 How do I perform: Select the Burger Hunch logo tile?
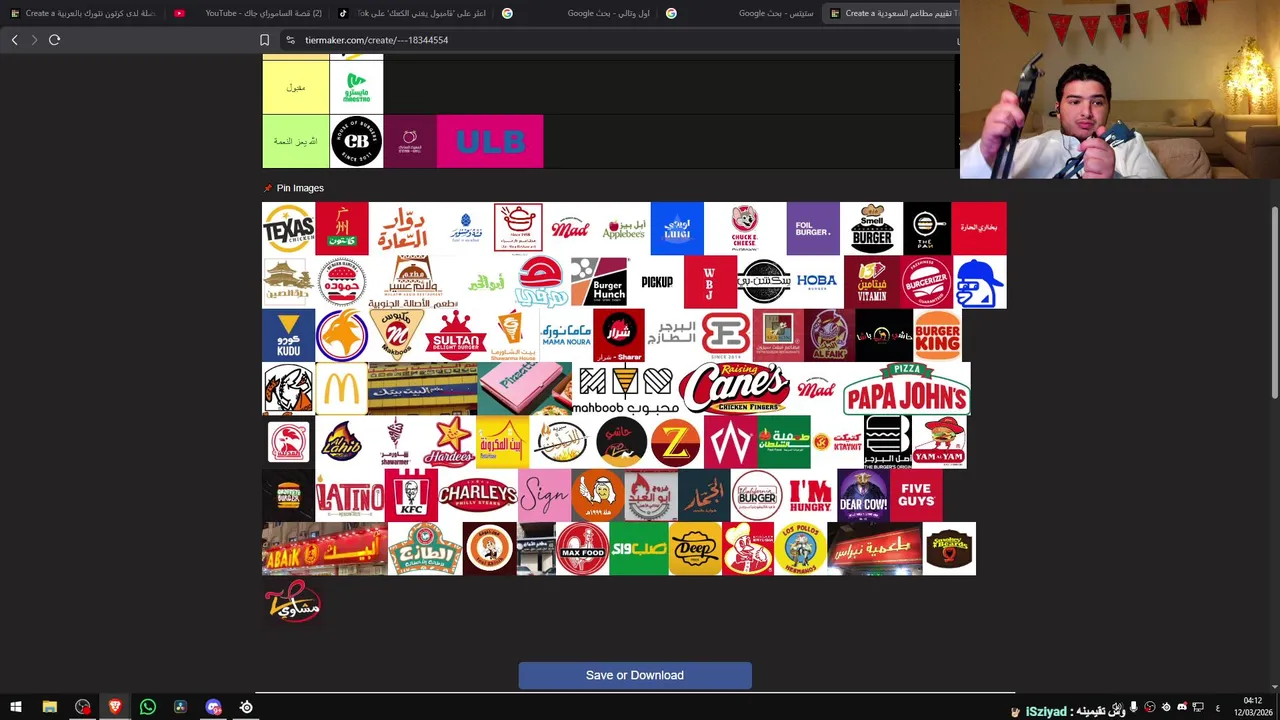click(599, 282)
